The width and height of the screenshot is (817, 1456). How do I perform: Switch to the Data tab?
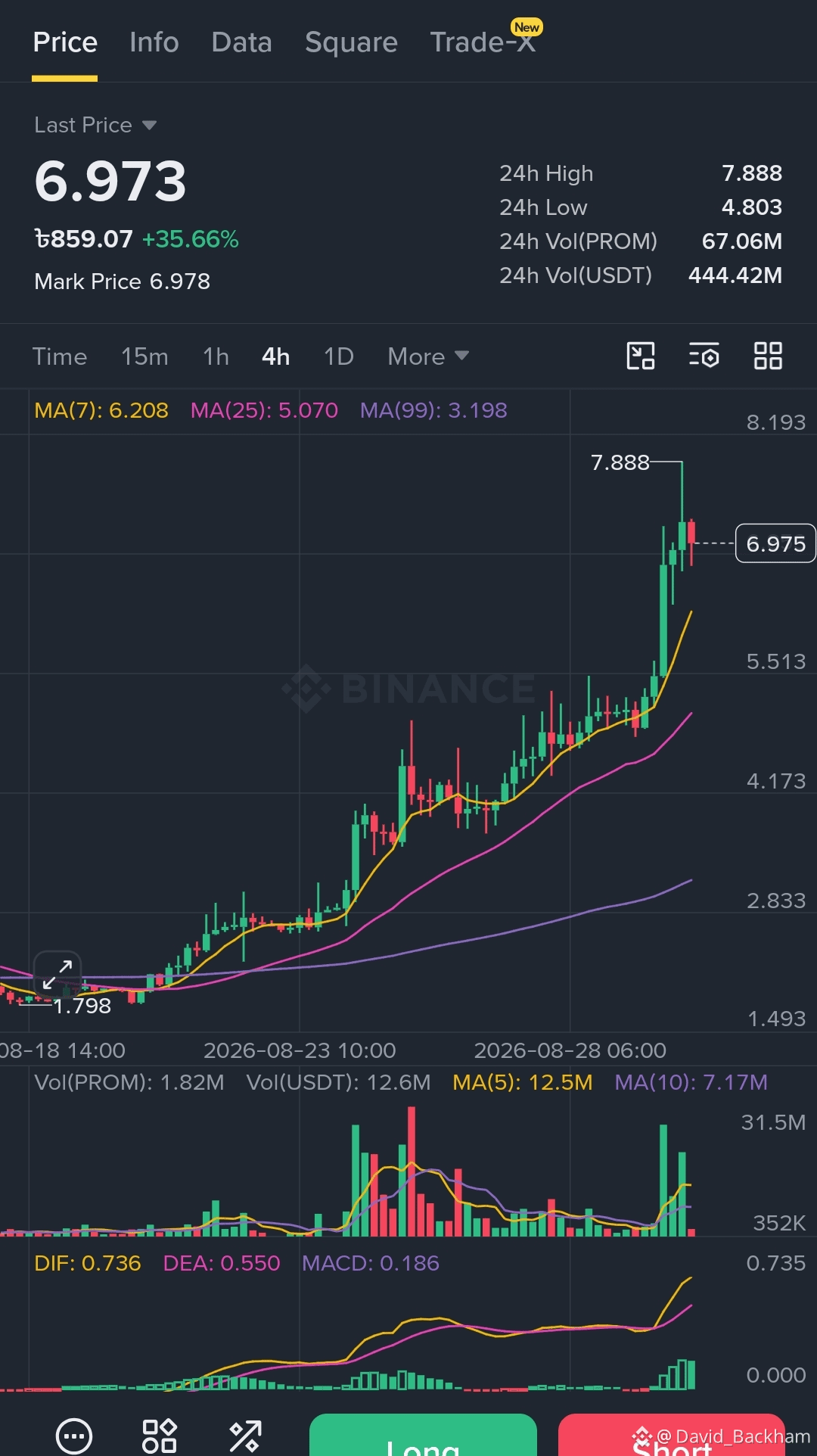click(241, 42)
